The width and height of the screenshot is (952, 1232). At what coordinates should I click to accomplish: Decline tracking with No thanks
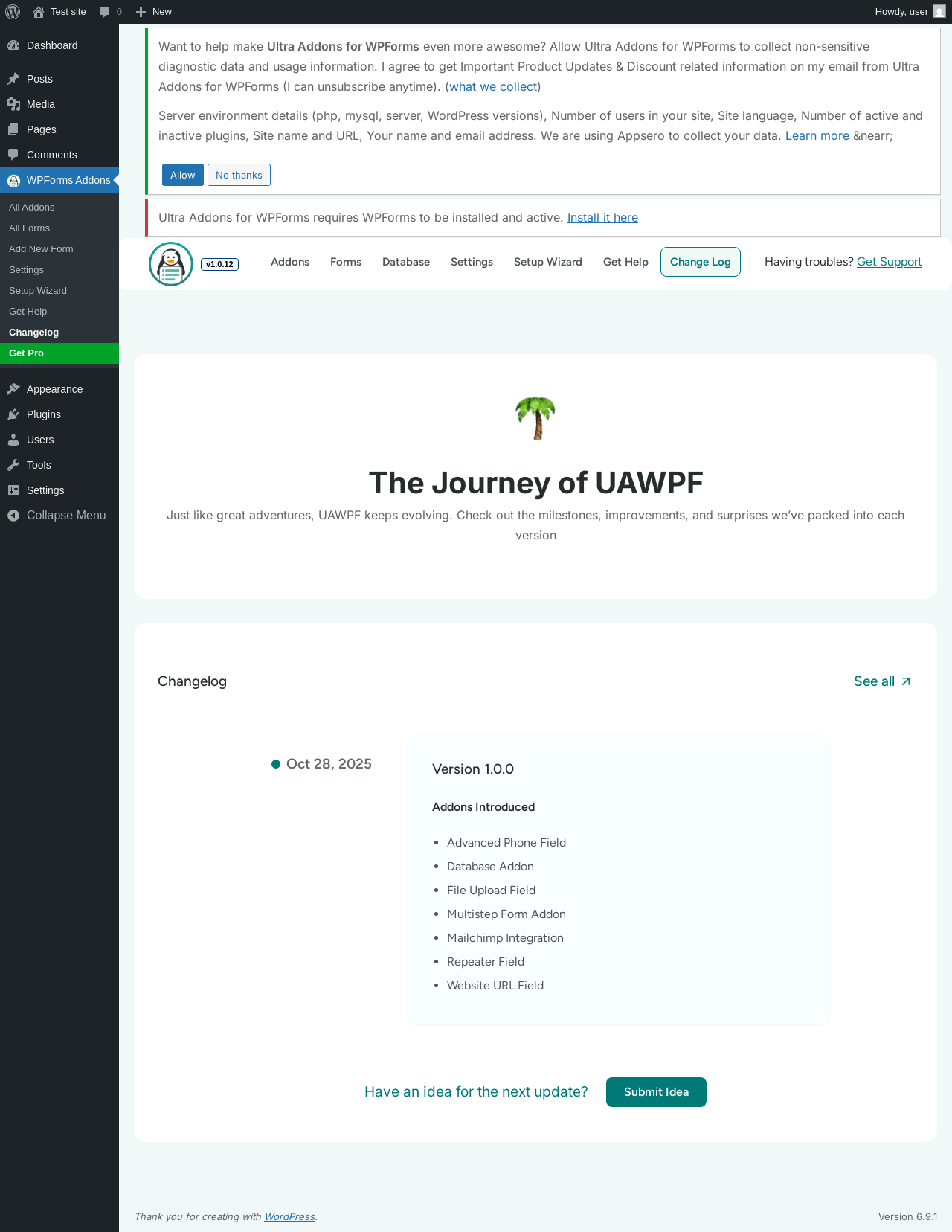click(239, 175)
